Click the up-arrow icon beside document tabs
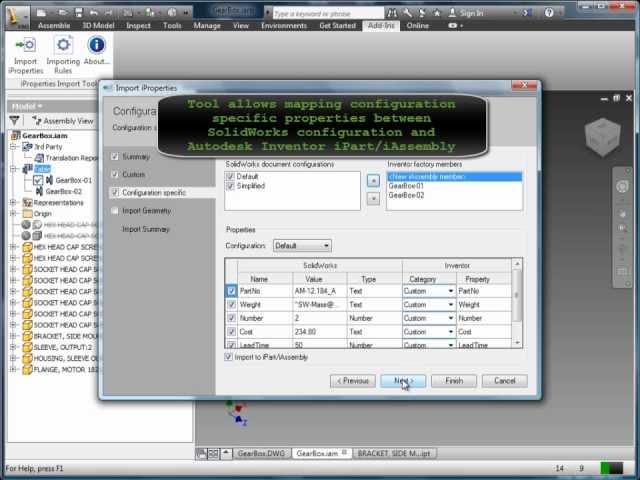This screenshot has height=480, width=640. pyautogui.click(x=226, y=453)
